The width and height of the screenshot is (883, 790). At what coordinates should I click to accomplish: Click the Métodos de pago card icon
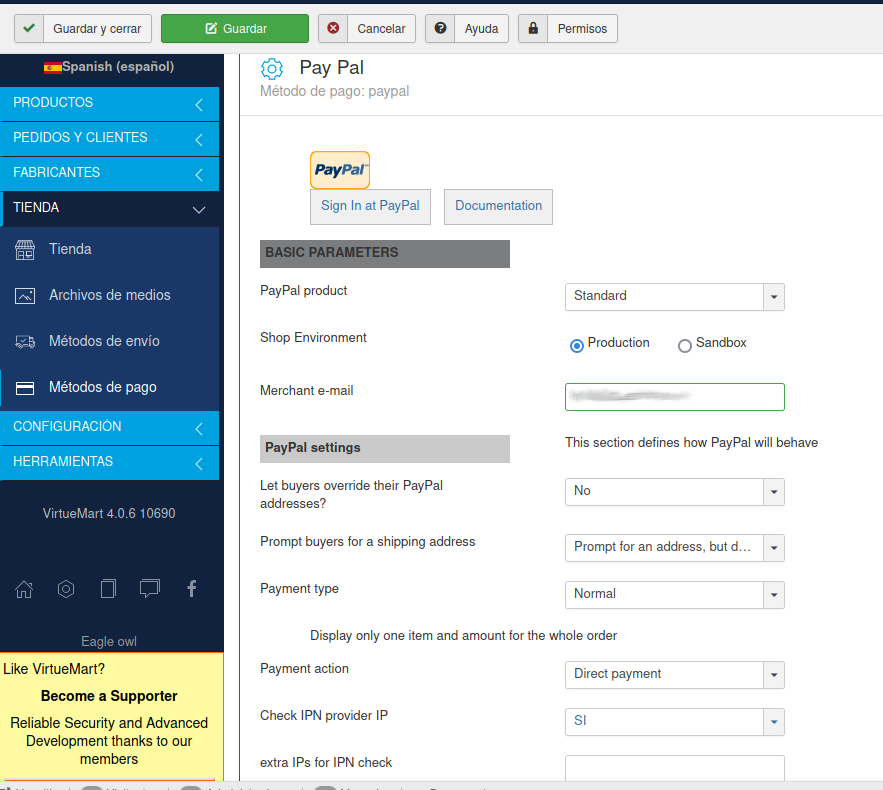coord(25,388)
